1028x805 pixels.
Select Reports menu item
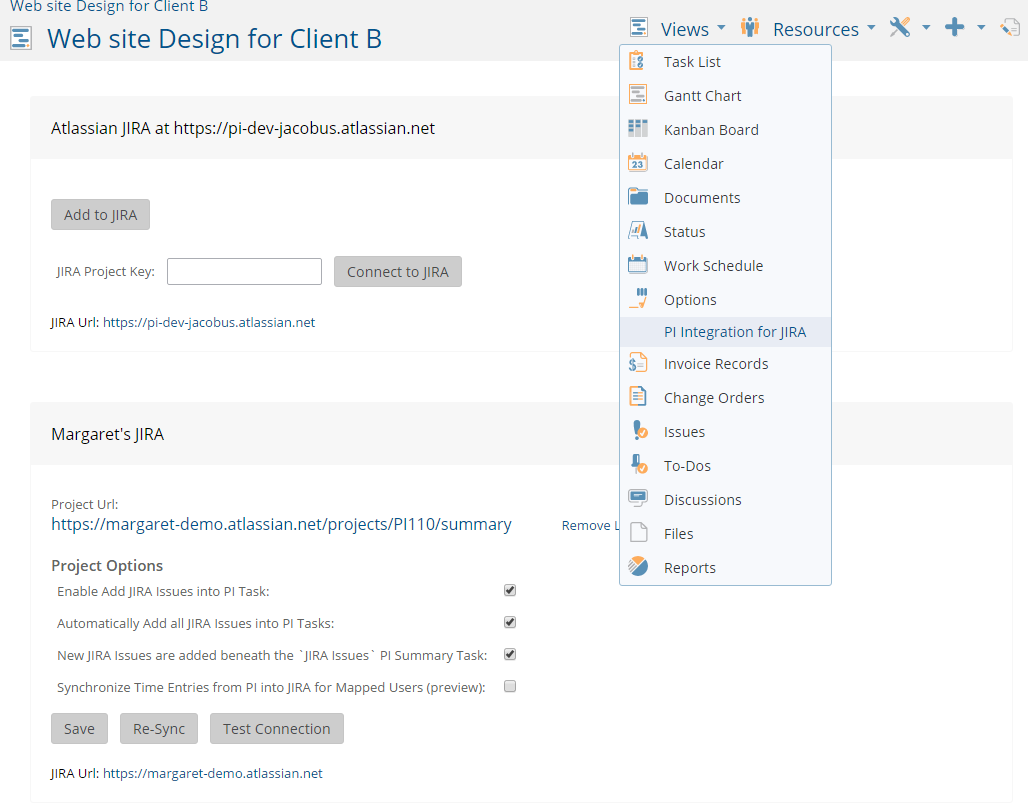pos(725,568)
